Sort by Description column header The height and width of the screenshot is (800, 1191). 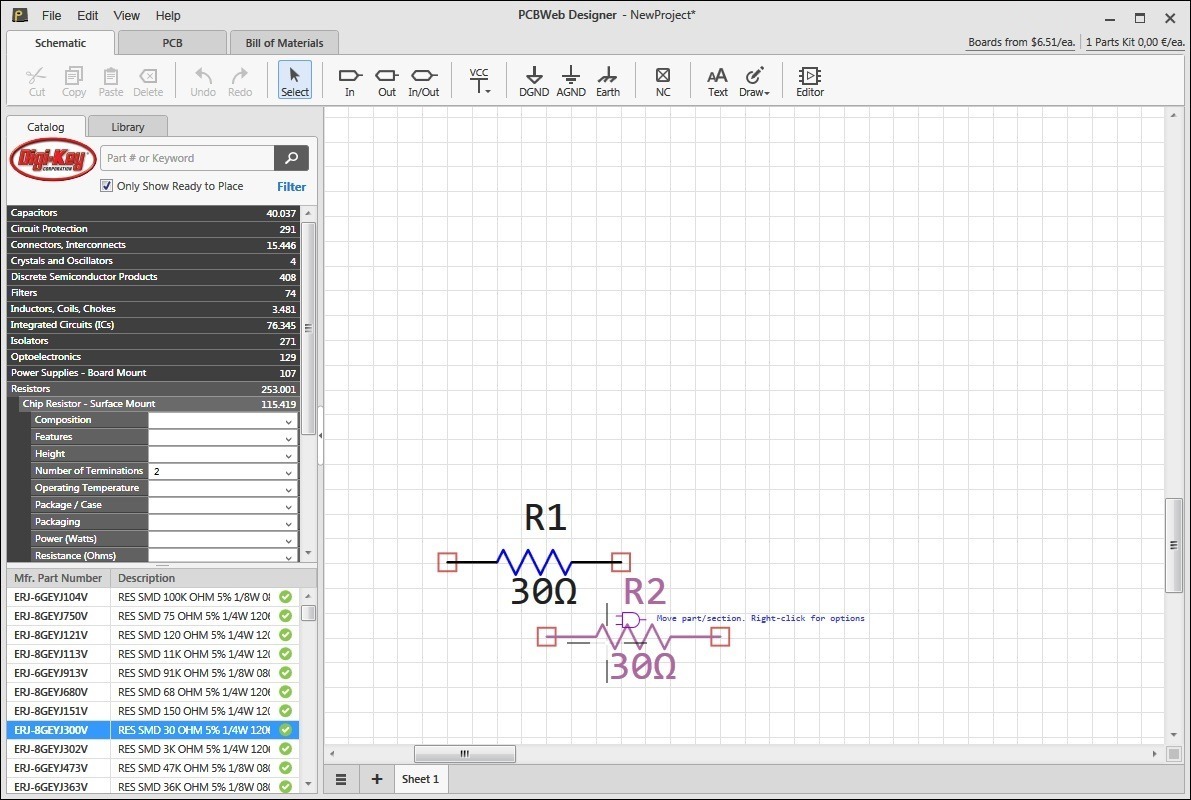coord(205,578)
